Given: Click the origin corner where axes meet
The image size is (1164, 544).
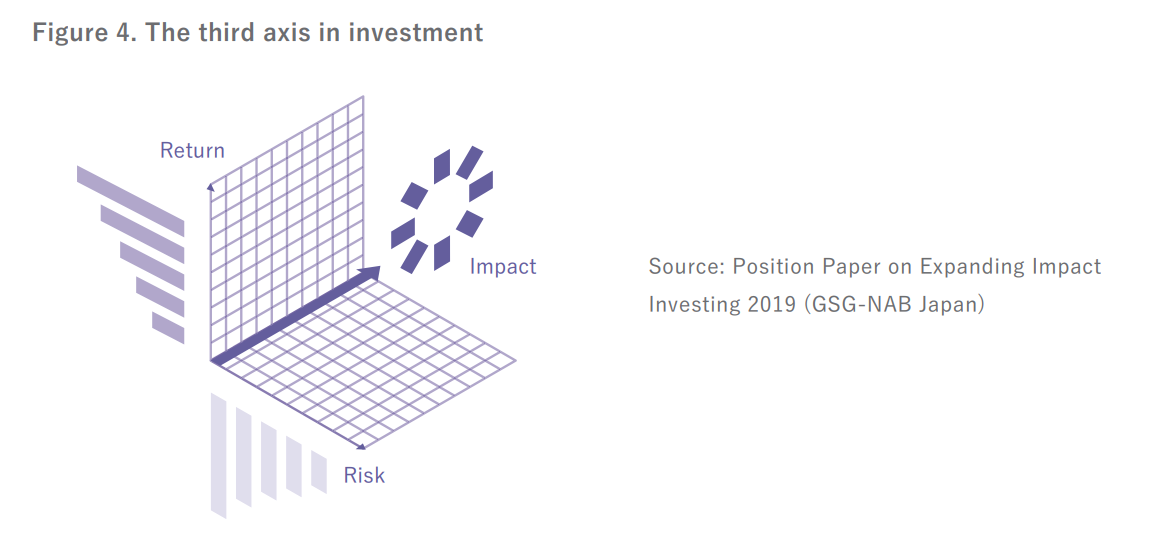Looking at the screenshot, I should [212, 361].
